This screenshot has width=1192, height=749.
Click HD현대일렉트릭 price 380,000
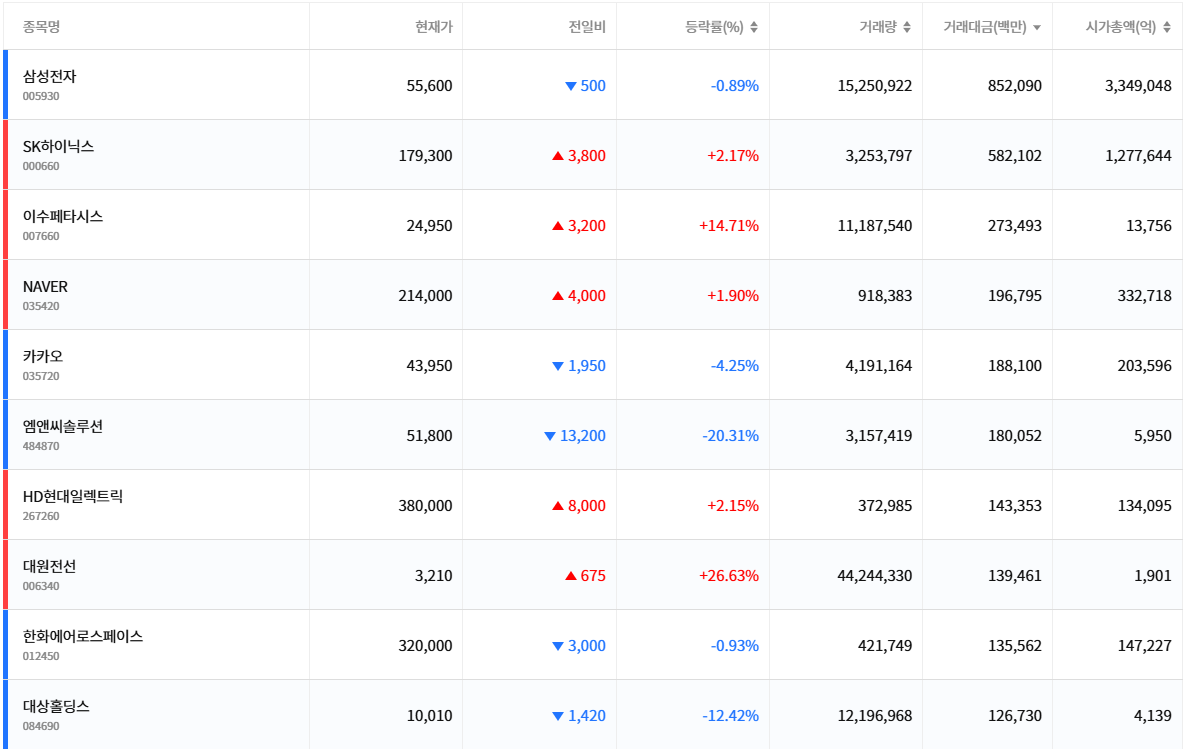[x=426, y=506]
